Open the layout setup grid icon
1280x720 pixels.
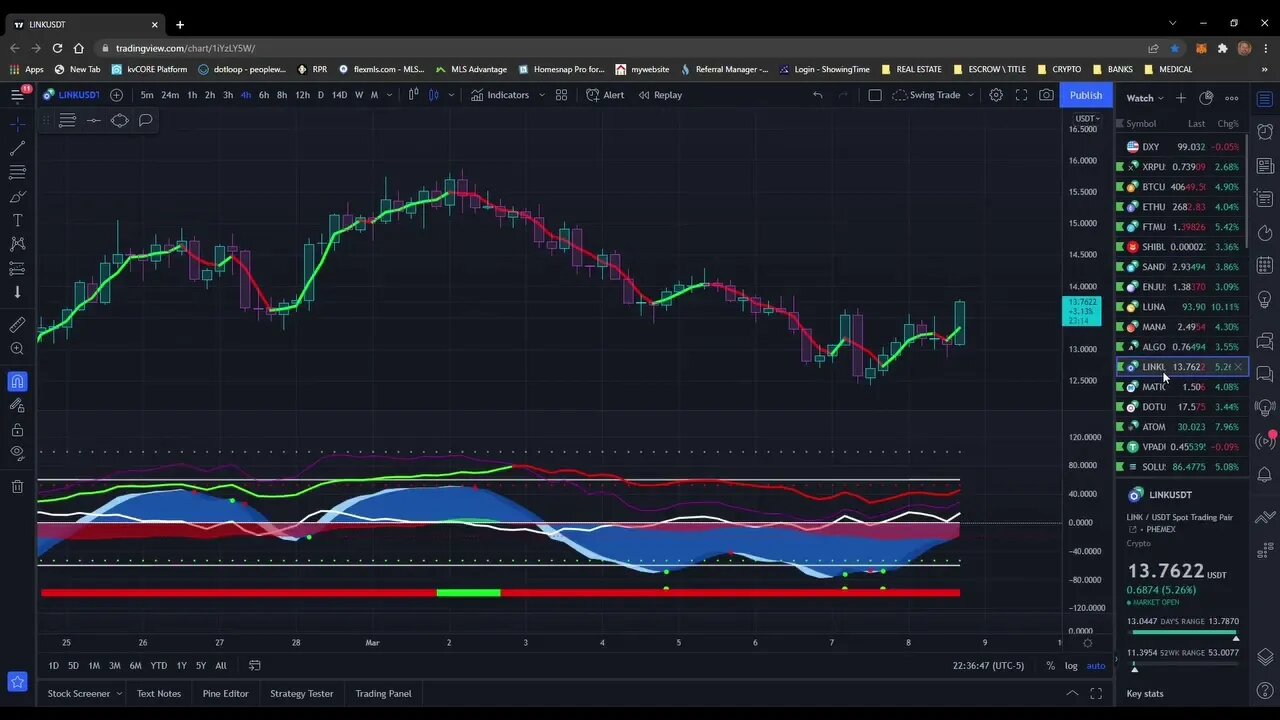(562, 95)
